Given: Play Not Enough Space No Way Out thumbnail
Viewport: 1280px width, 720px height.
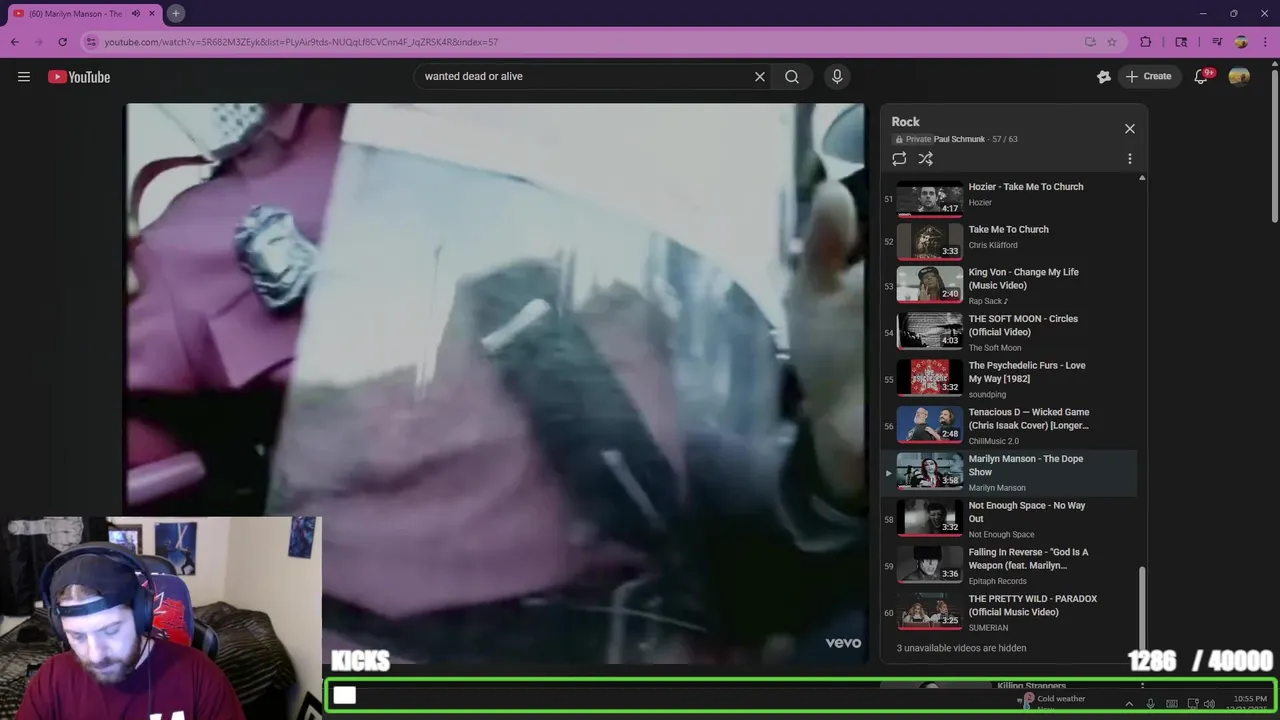Looking at the screenshot, I should coord(929,517).
